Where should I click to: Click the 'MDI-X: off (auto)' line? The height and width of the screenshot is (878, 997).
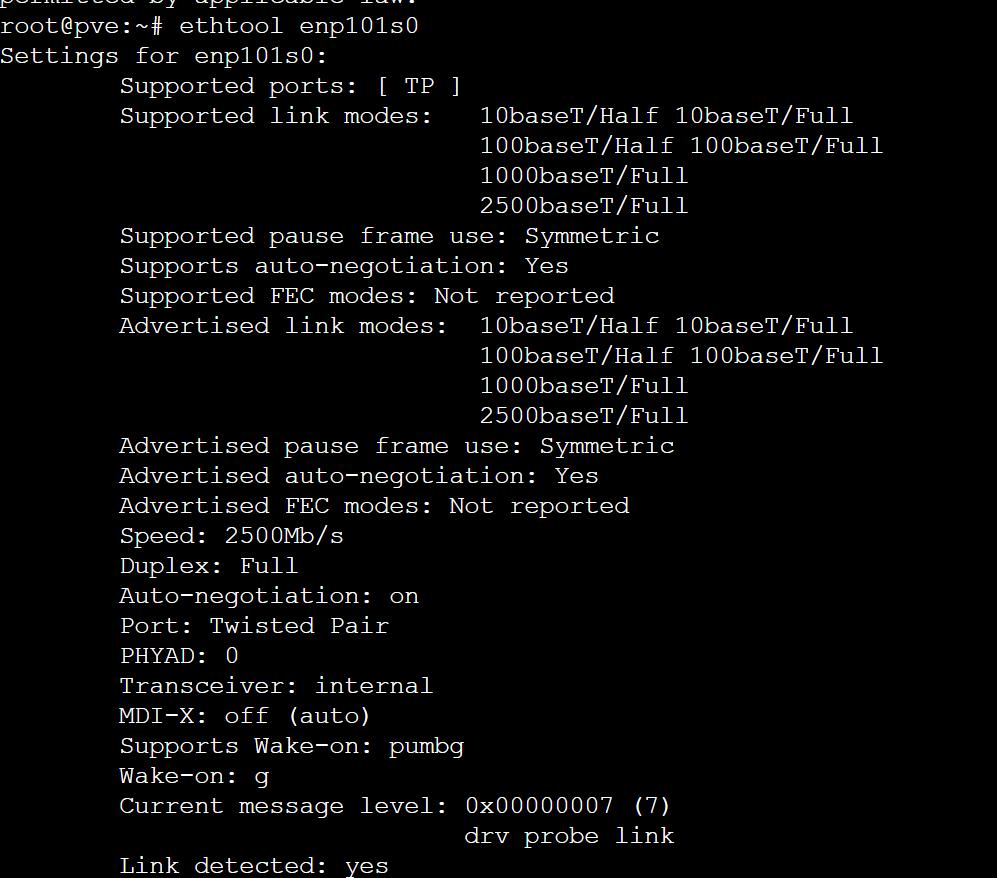(245, 716)
